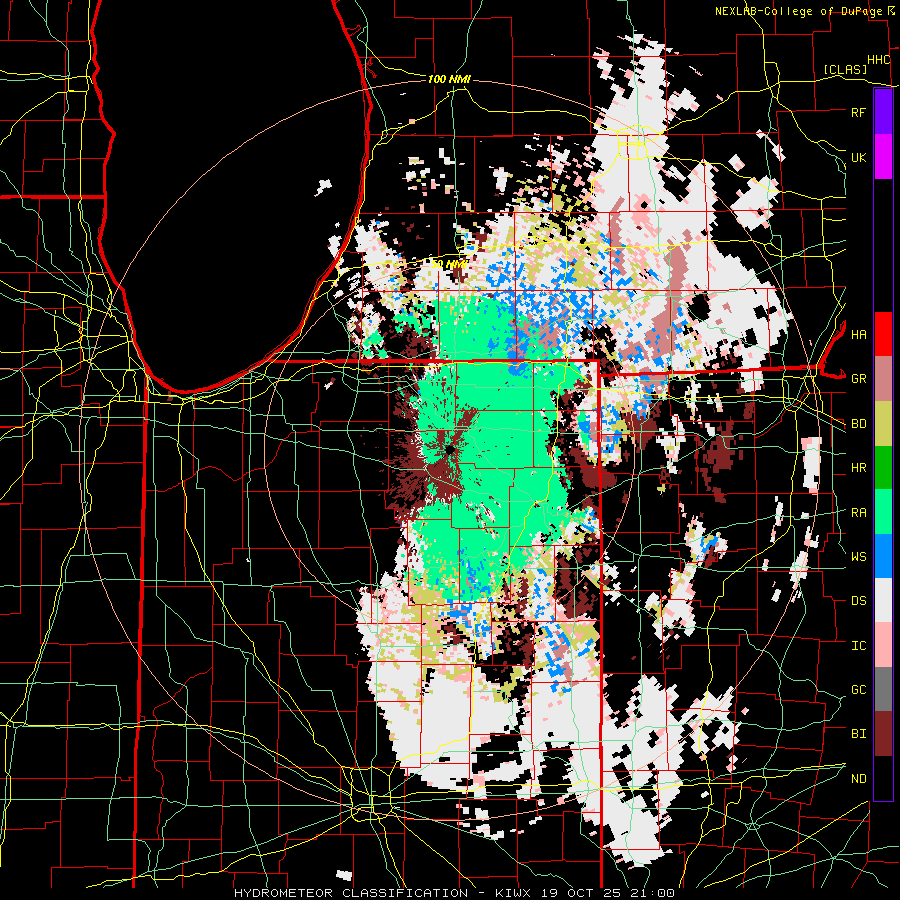Click the dark brown BI legend swatch
The image size is (900, 900).
point(883,734)
